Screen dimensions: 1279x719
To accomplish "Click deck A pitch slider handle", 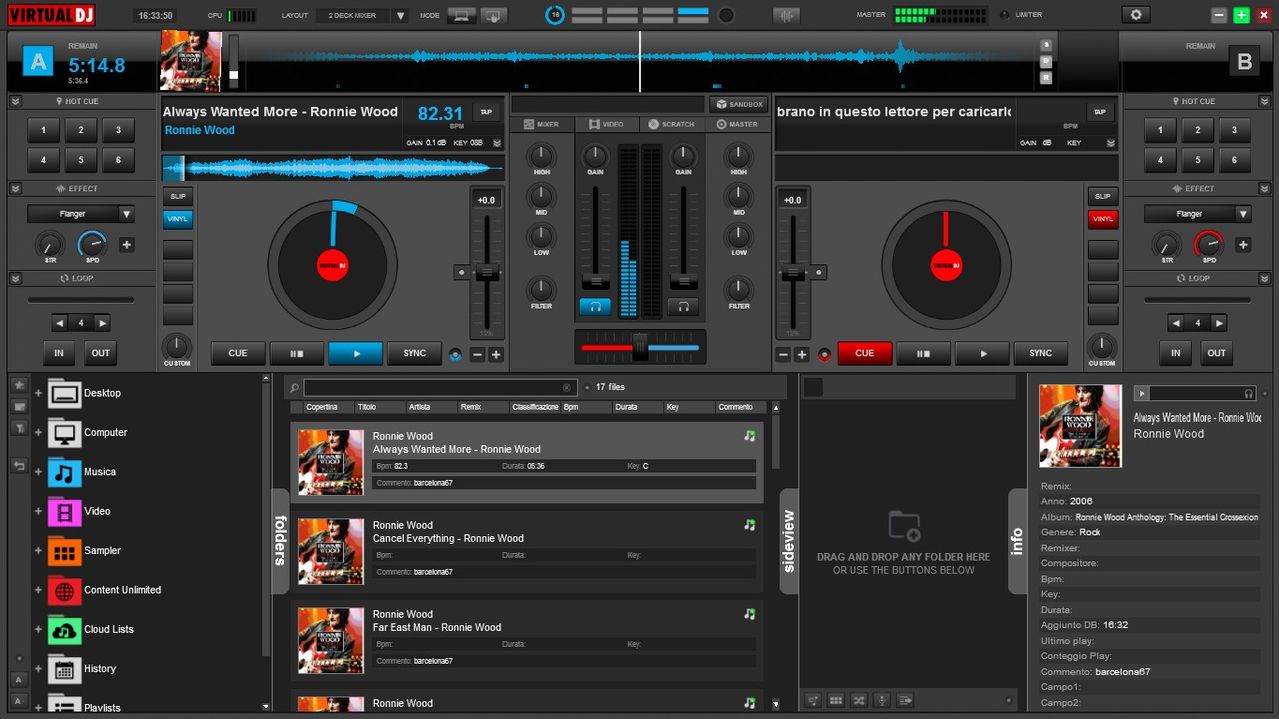I will 487,271.
